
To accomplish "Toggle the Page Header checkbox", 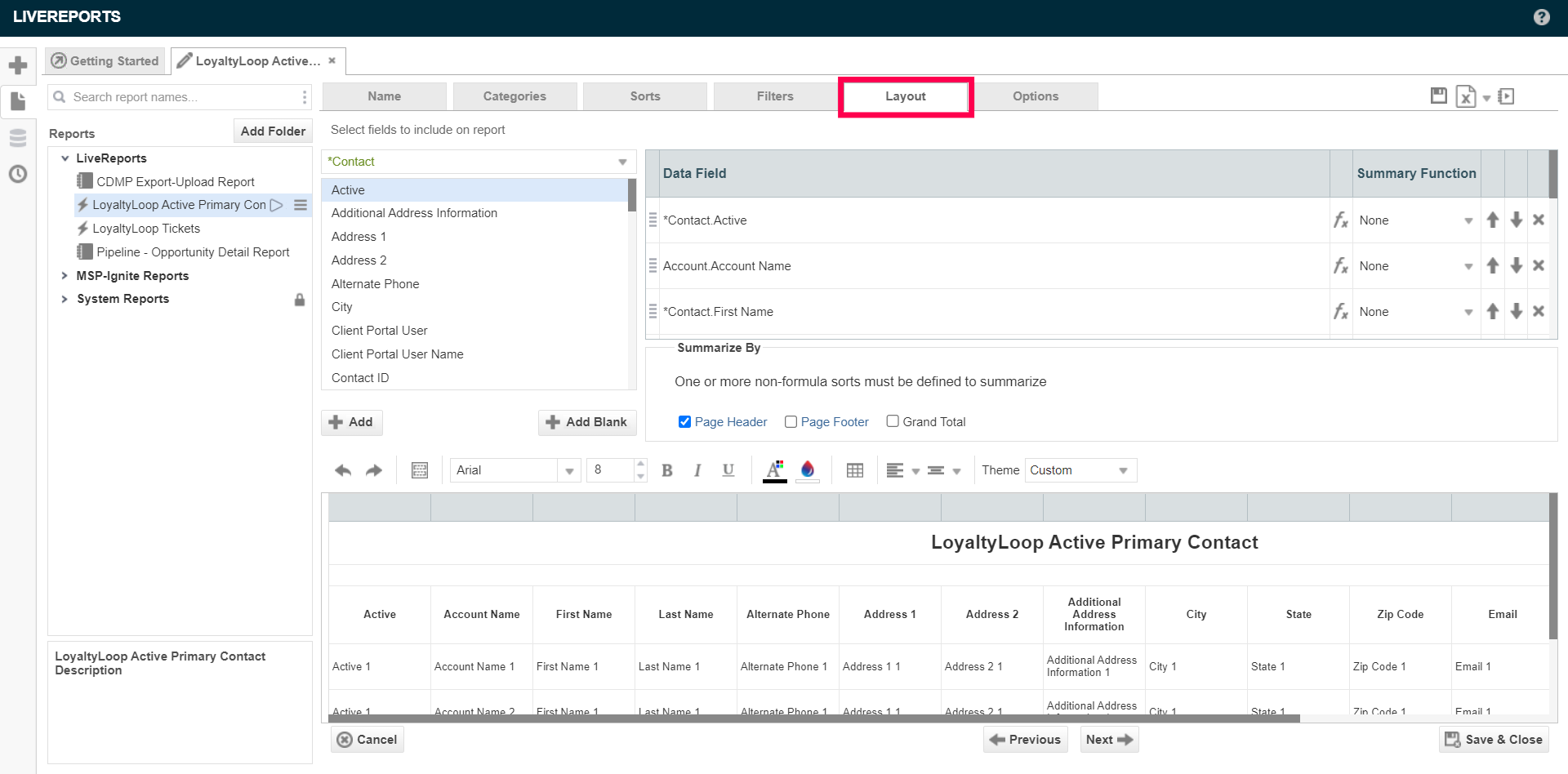I will [684, 422].
